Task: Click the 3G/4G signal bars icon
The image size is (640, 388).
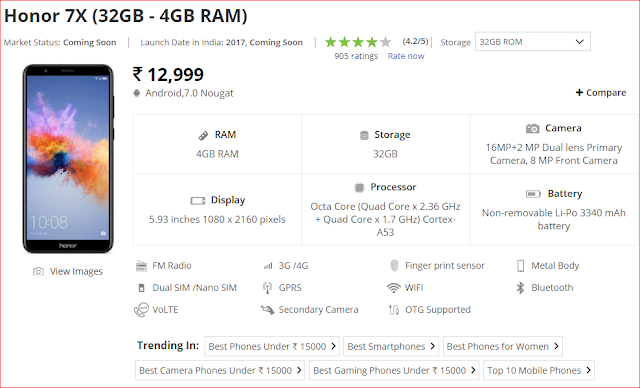Action: click(x=268, y=266)
